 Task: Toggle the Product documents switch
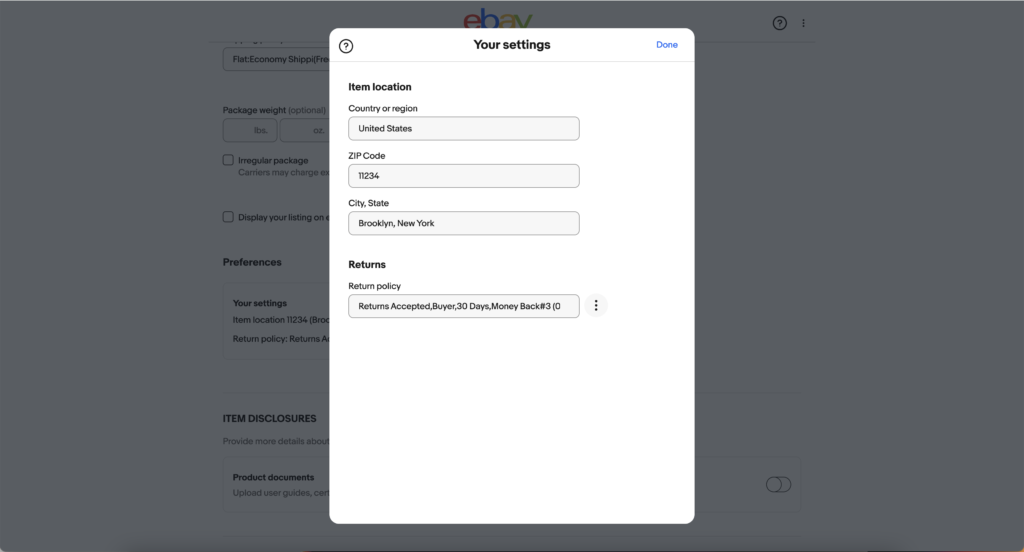pyautogui.click(x=778, y=485)
